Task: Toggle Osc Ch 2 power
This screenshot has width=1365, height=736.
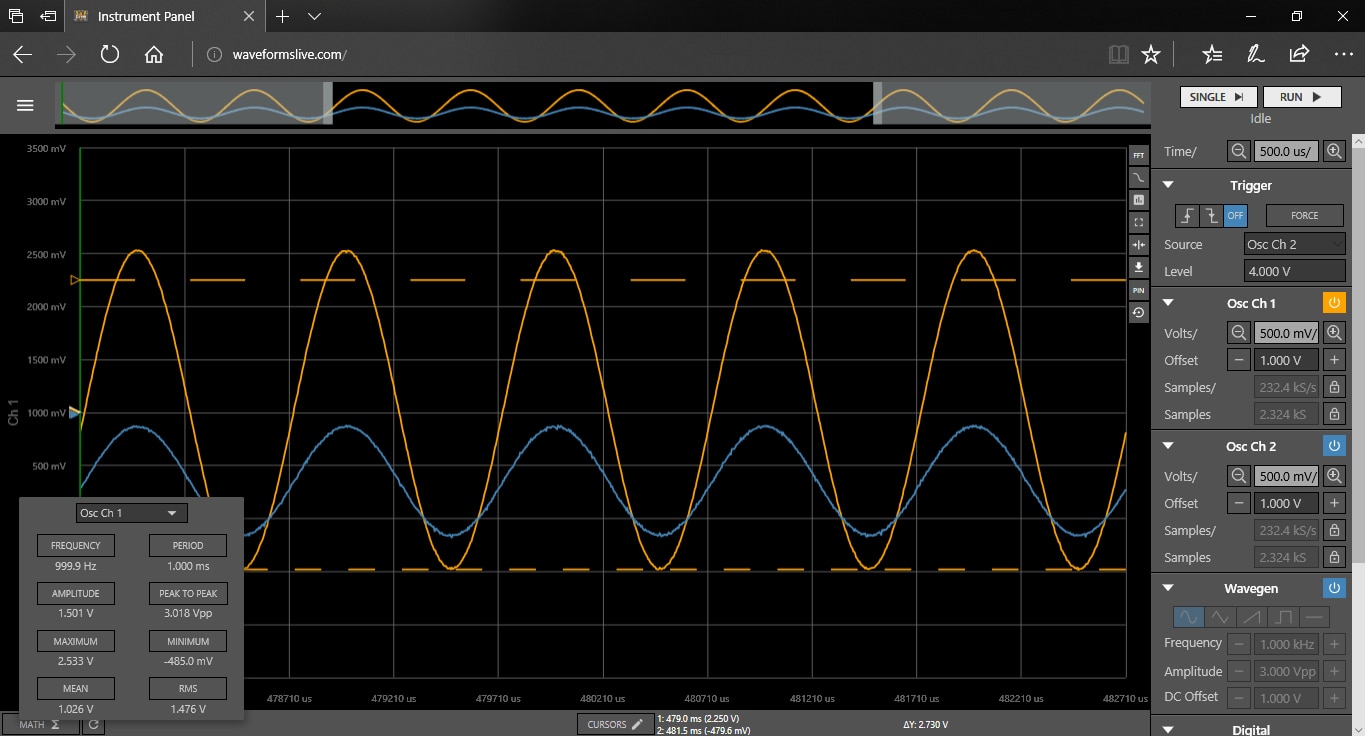Action: pos(1334,446)
